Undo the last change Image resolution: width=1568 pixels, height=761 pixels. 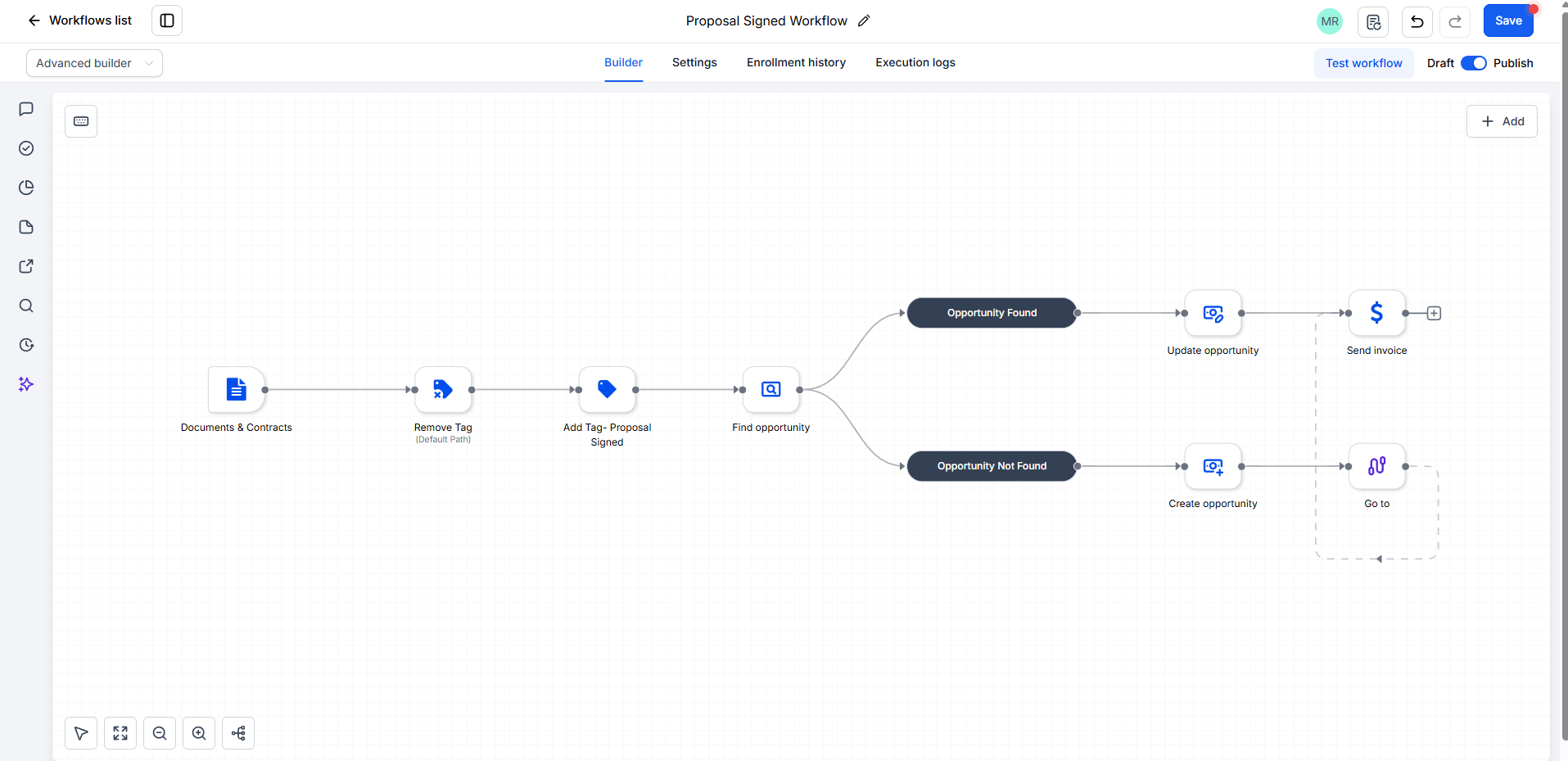tap(1417, 21)
